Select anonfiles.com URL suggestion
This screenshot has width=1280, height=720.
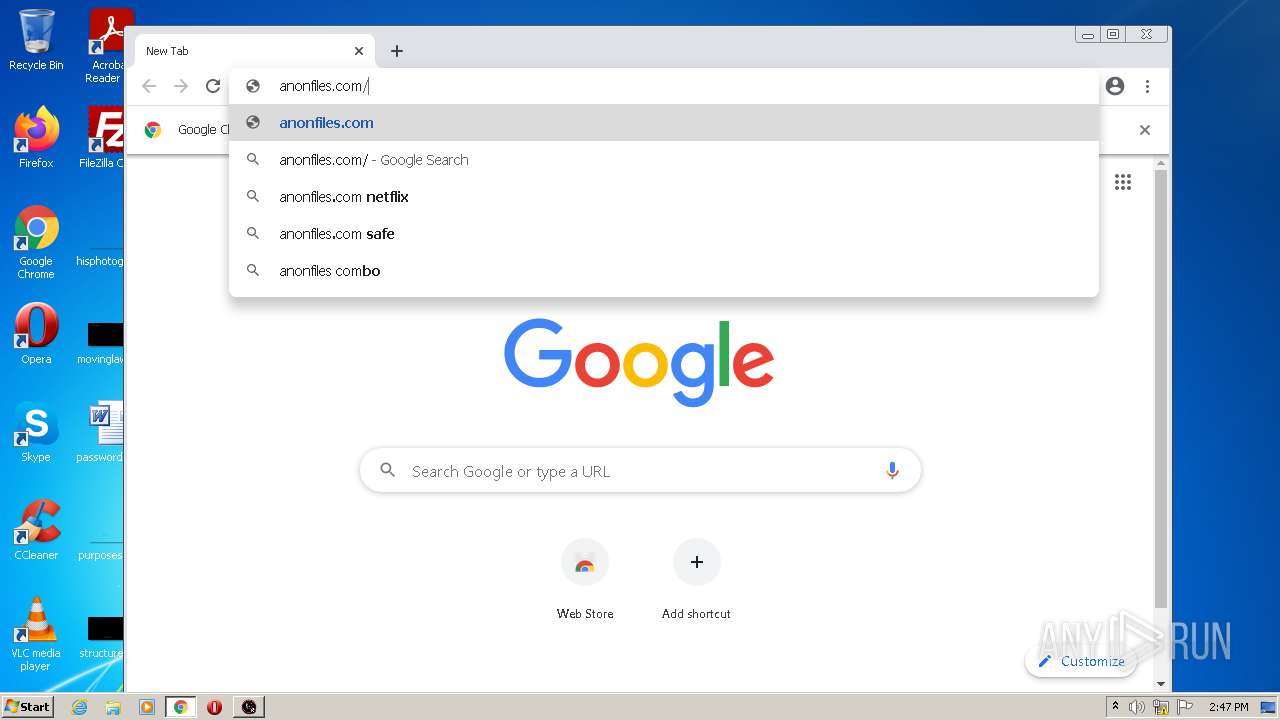pos(664,123)
